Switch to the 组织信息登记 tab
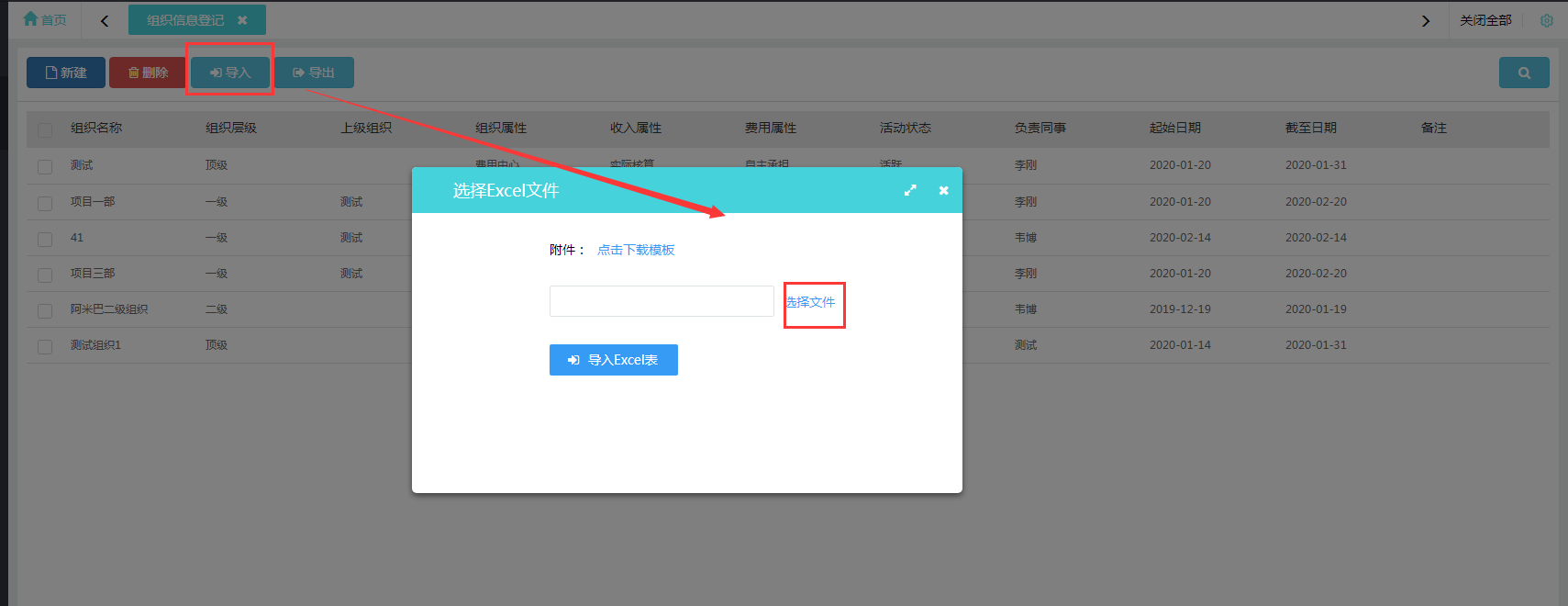 tap(184, 20)
